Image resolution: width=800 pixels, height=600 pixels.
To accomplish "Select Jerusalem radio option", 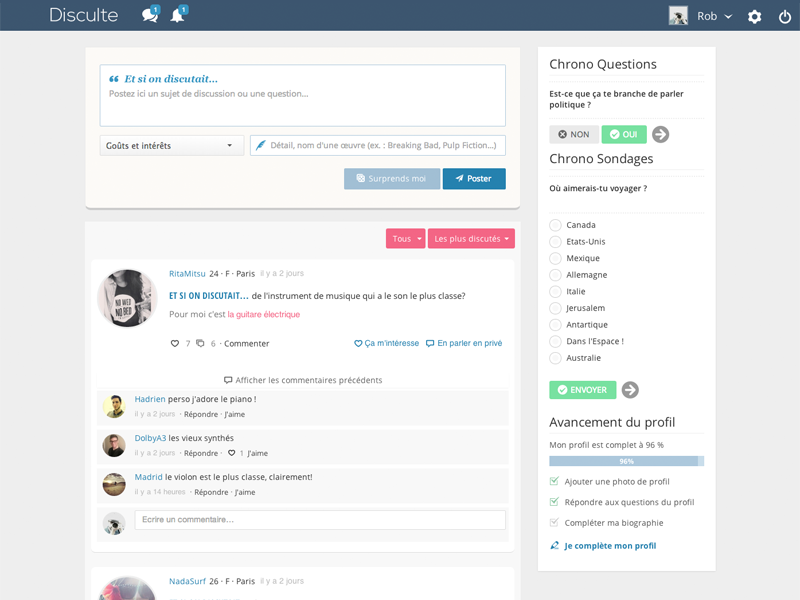I will pyautogui.click(x=555, y=308).
